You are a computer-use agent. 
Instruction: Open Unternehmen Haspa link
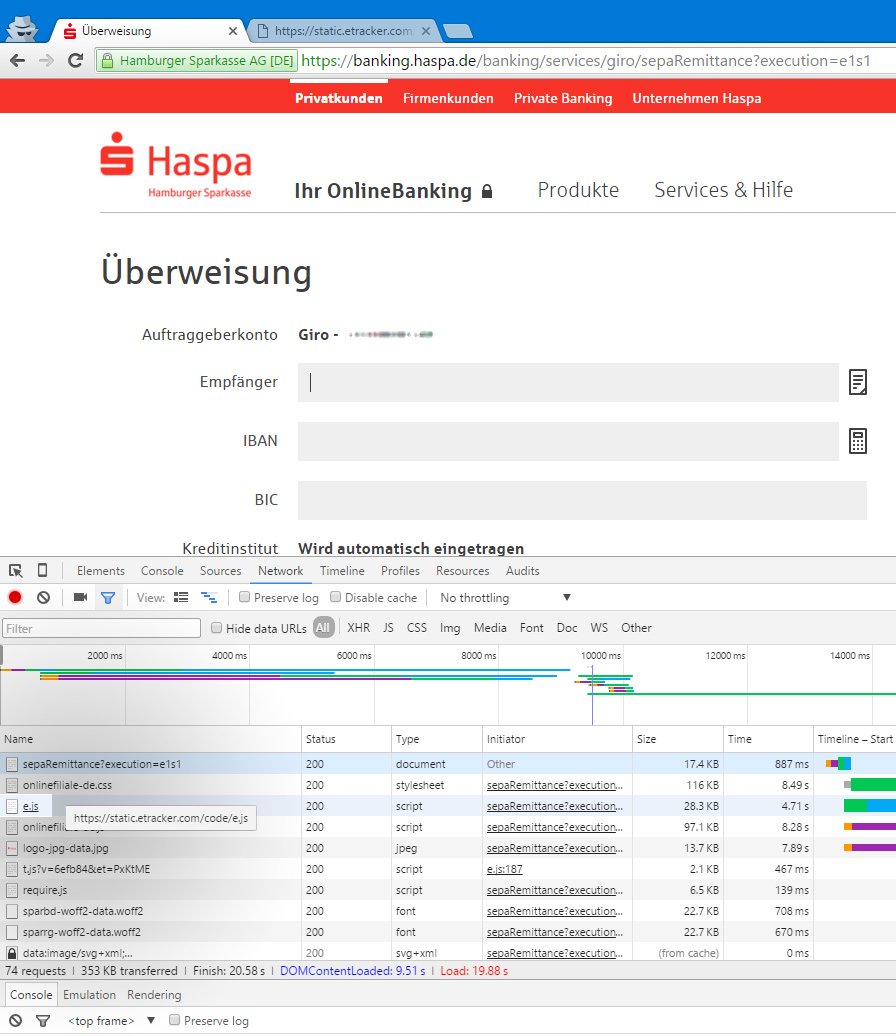pyautogui.click(x=696, y=98)
